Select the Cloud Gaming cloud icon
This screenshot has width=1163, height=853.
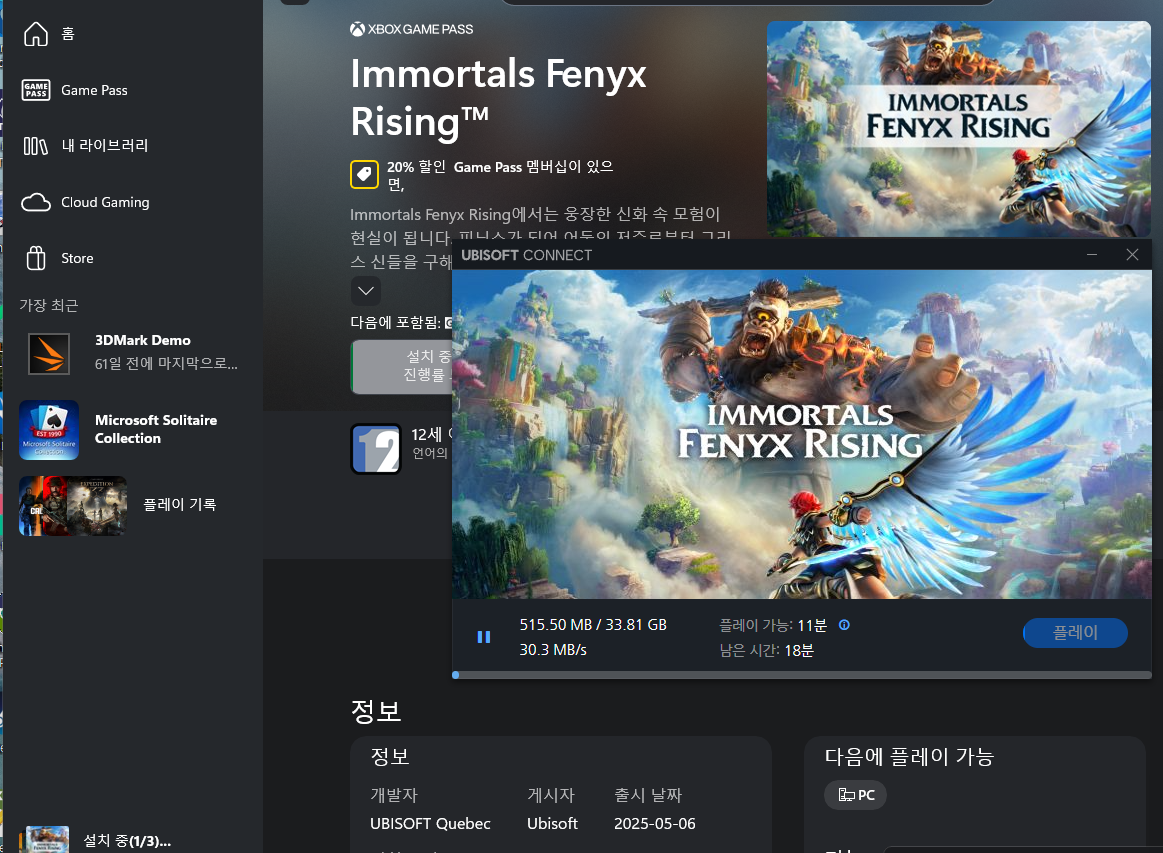coord(36,202)
